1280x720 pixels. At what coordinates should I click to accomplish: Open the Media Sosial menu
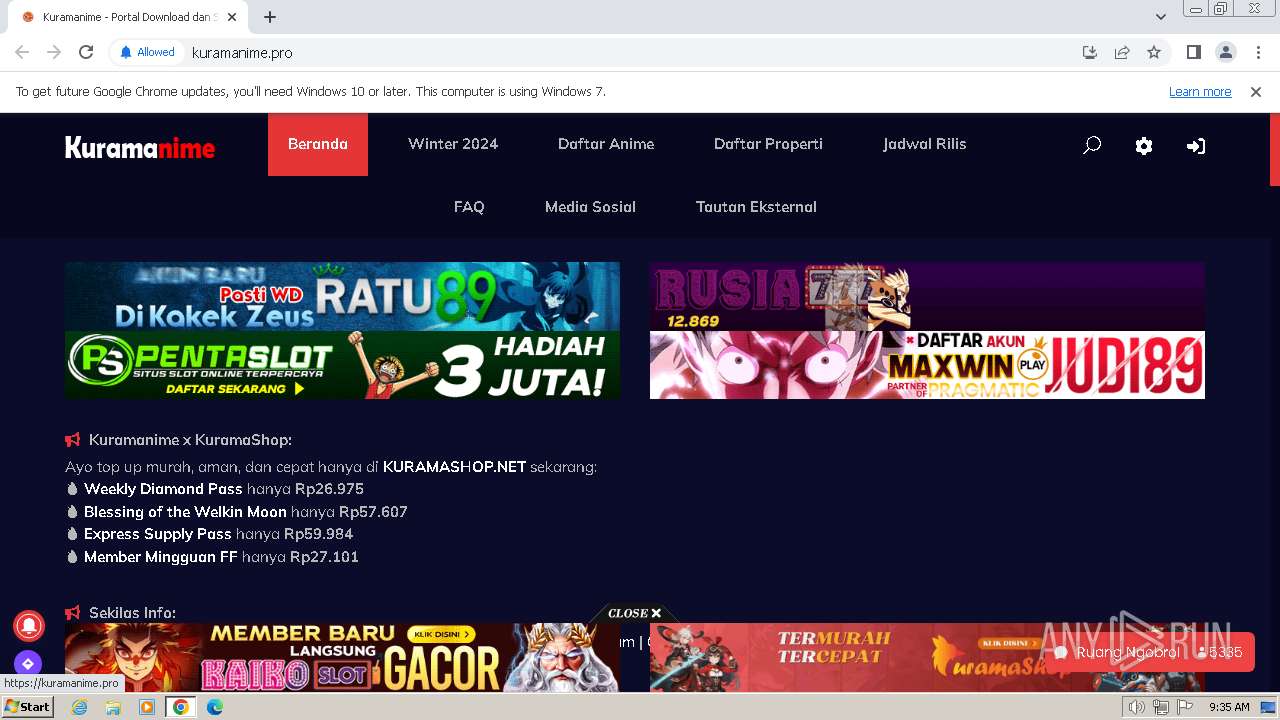tap(590, 207)
